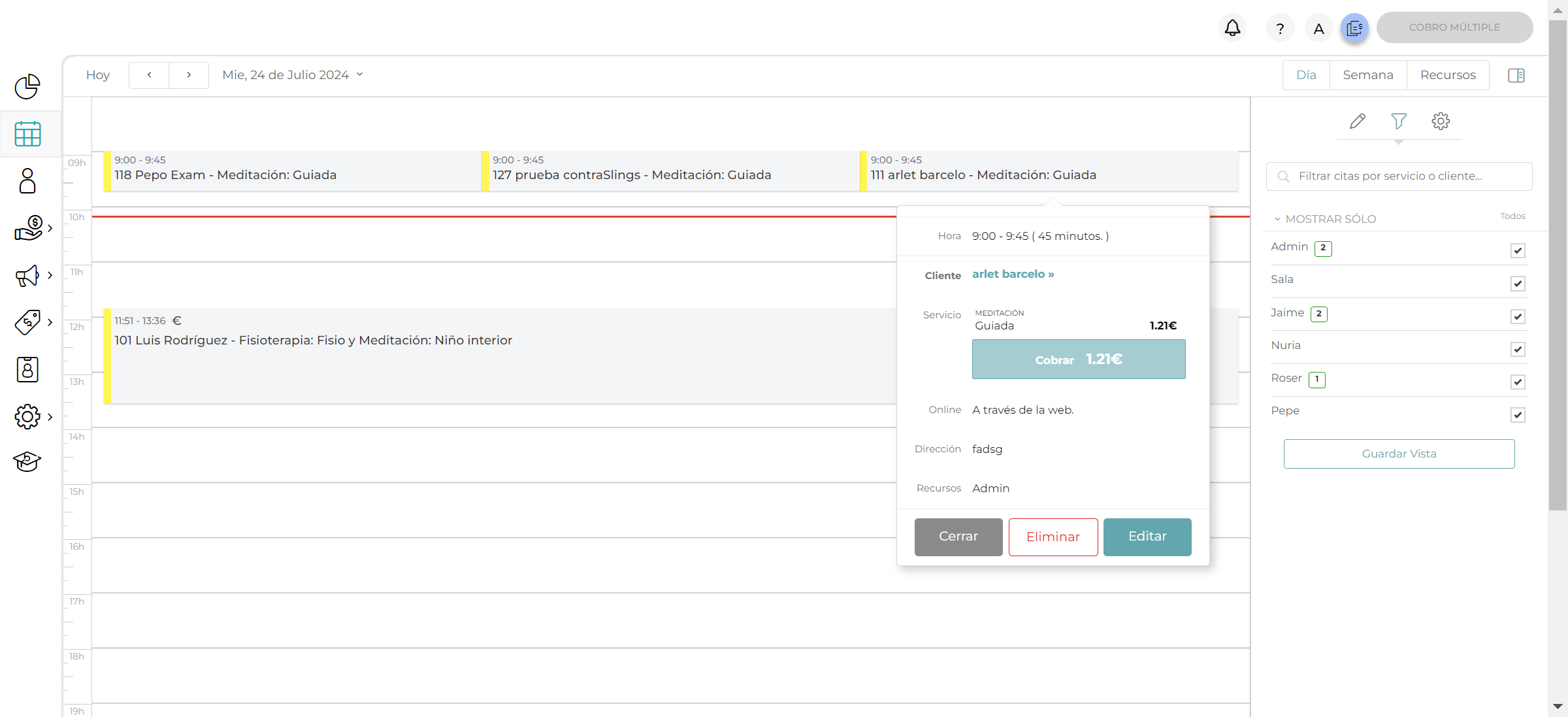This screenshot has width=1568, height=717.
Task: Open the date picker dropdown for 24 de Julio
Action: click(x=292, y=75)
